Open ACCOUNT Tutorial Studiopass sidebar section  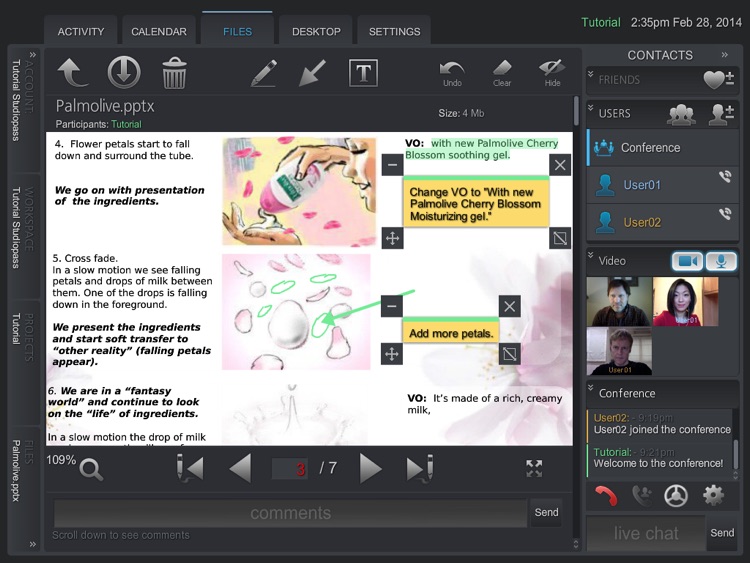[x=22, y=109]
